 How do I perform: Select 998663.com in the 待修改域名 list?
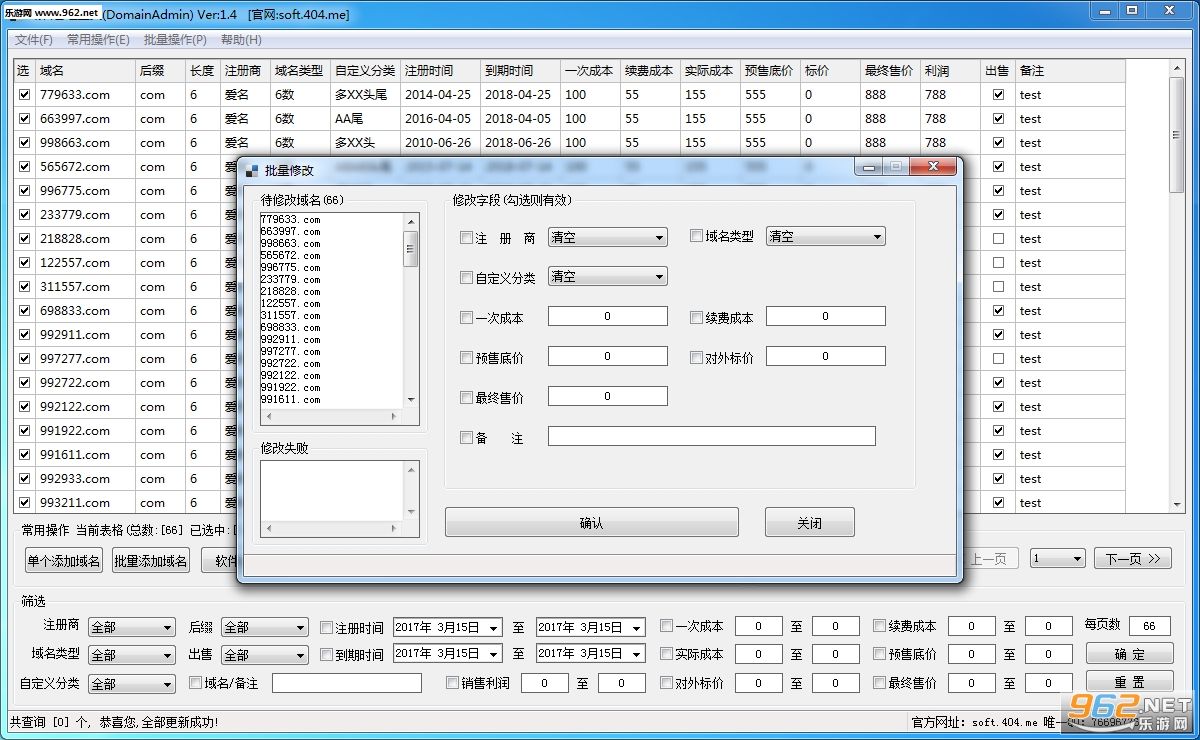pos(291,243)
